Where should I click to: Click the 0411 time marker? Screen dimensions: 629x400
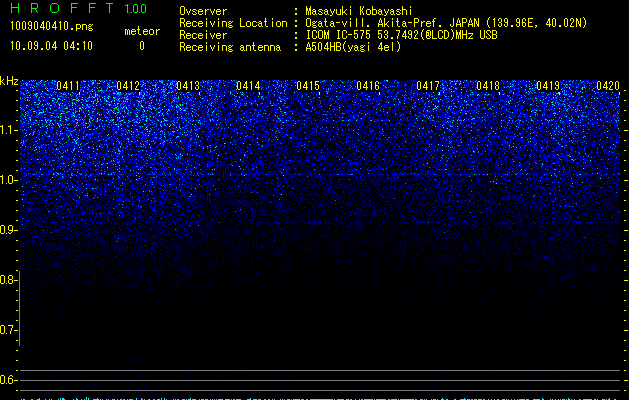pyautogui.click(x=68, y=86)
